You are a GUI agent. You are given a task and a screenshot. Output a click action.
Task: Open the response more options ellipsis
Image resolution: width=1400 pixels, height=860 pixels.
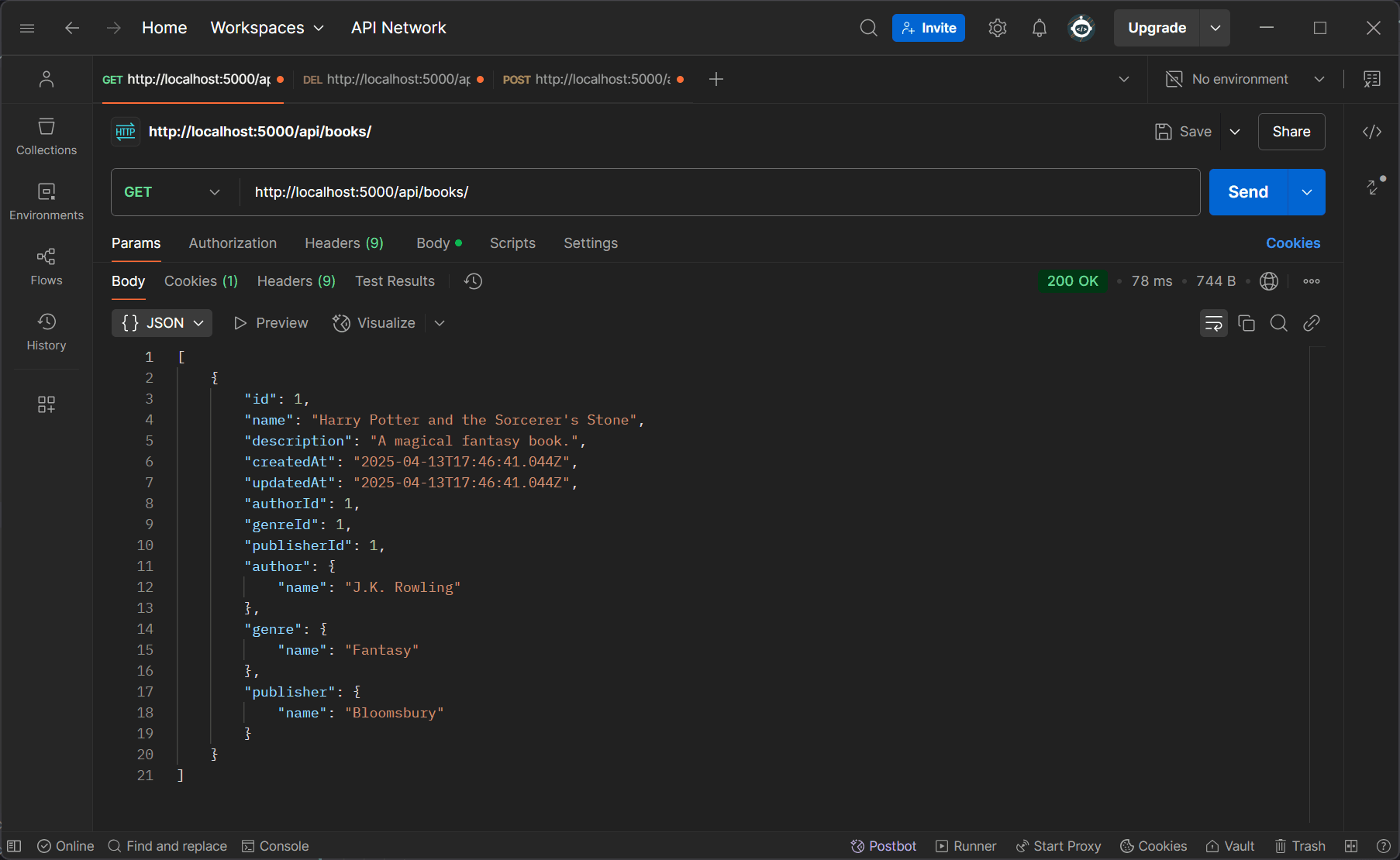(x=1312, y=281)
